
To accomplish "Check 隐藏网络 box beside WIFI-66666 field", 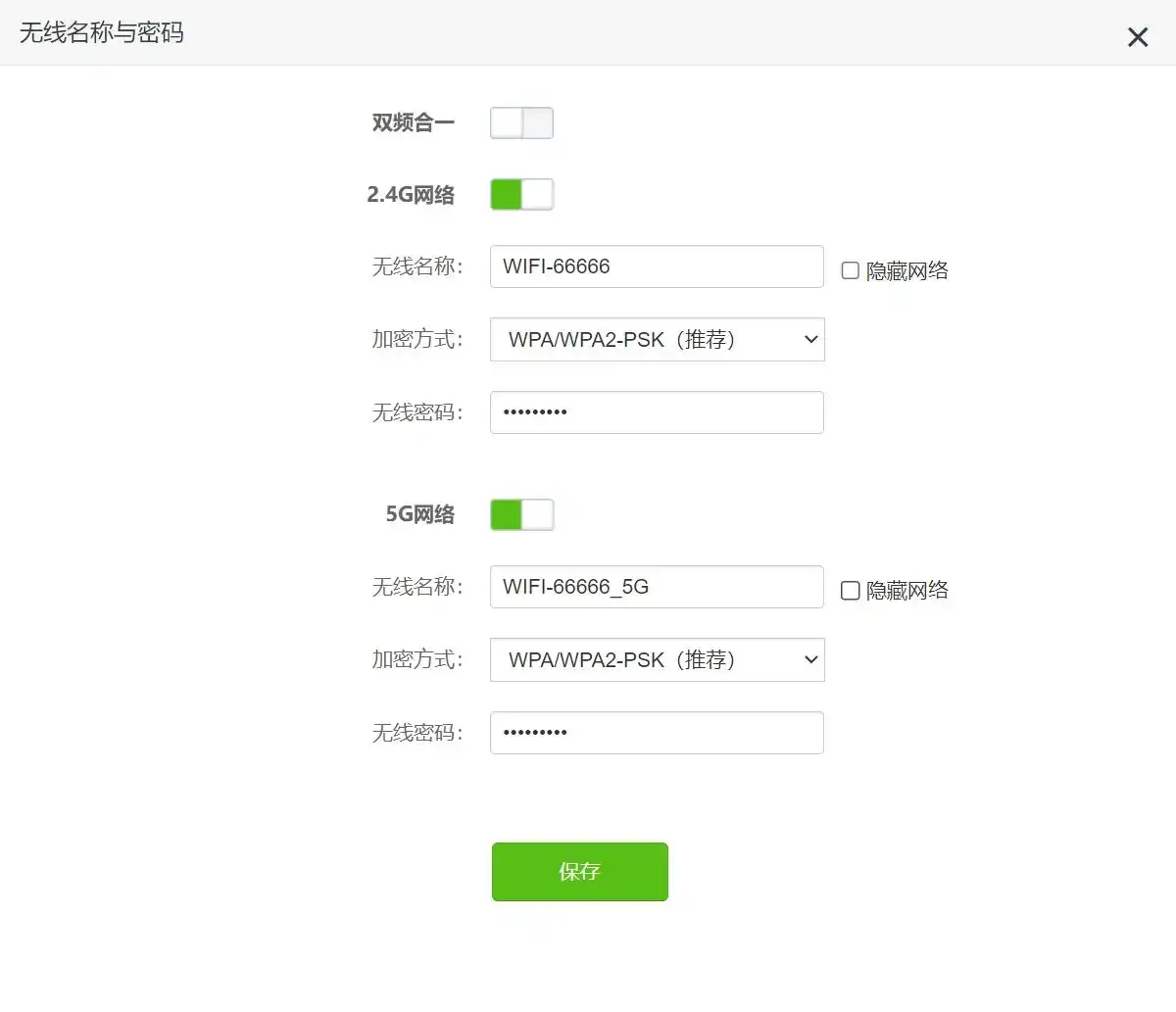I will tap(851, 270).
